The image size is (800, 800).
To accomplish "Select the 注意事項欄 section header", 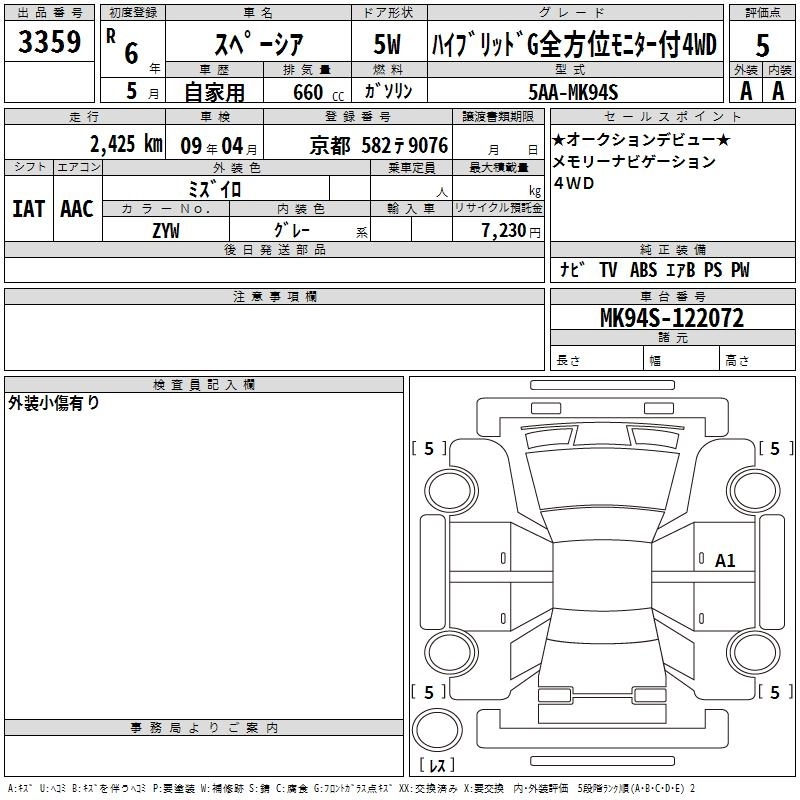I will point(274,296).
